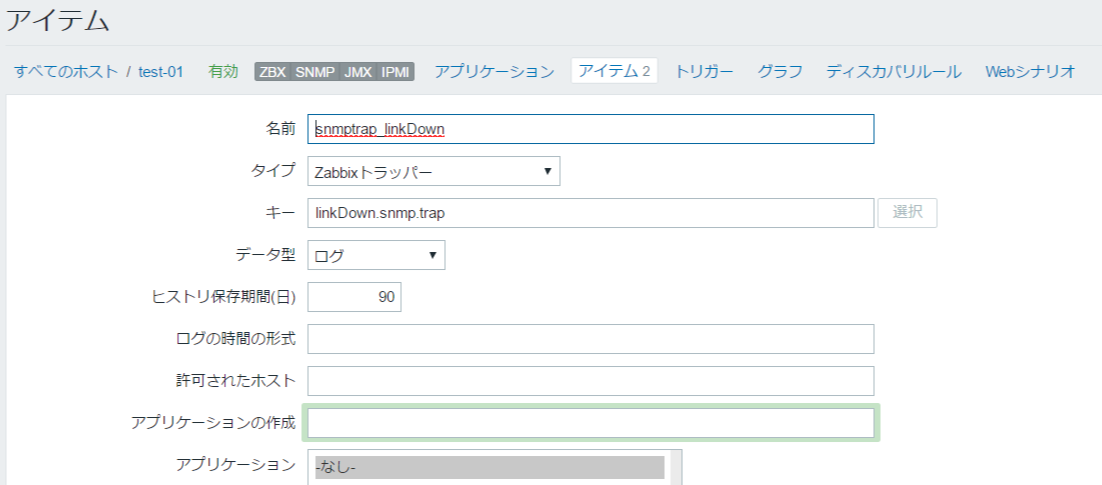Focus the キー field with linkDown.snmp.trap
1102x485 pixels.
[x=590, y=213]
